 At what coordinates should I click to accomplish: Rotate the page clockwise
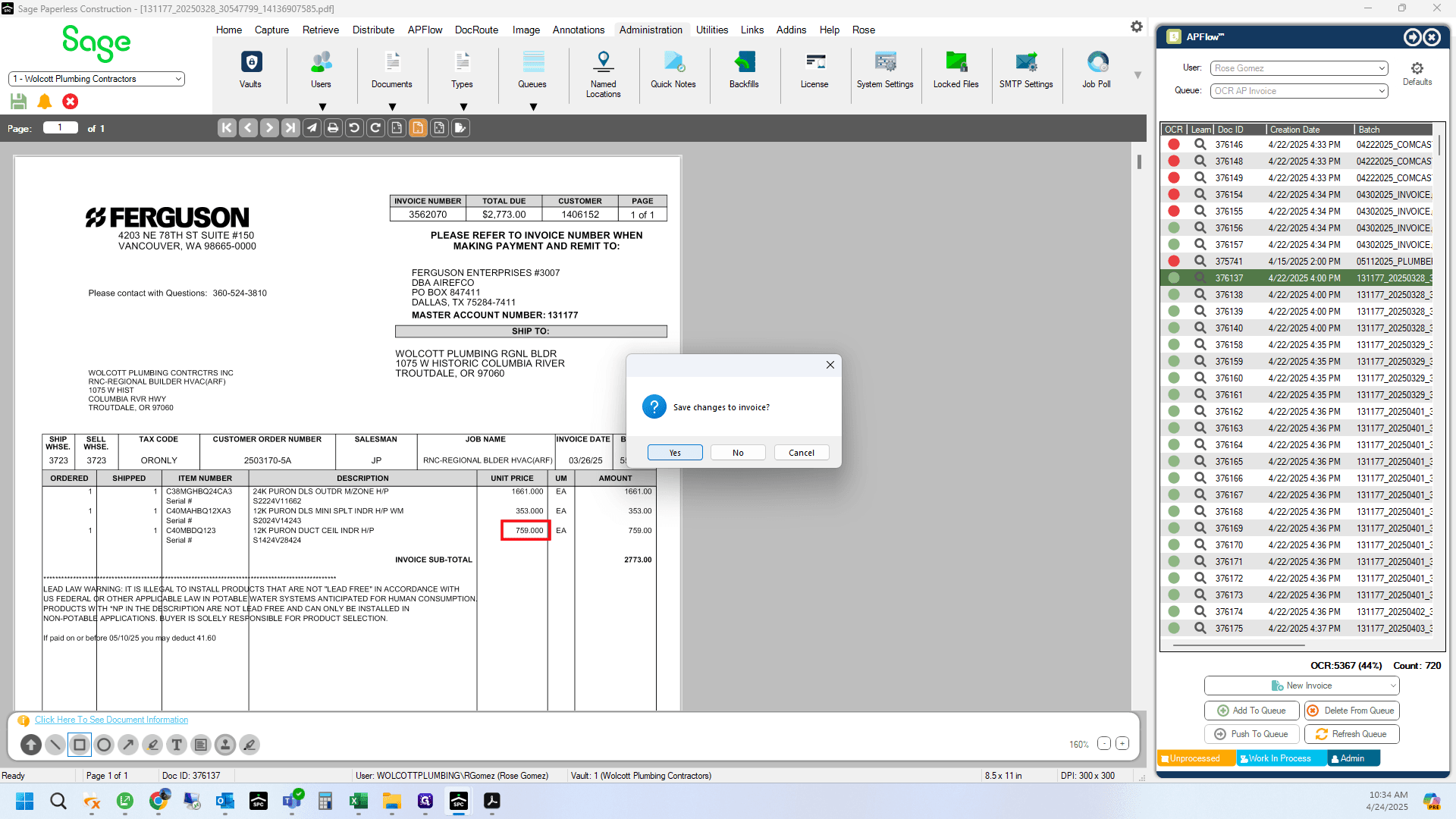375,128
